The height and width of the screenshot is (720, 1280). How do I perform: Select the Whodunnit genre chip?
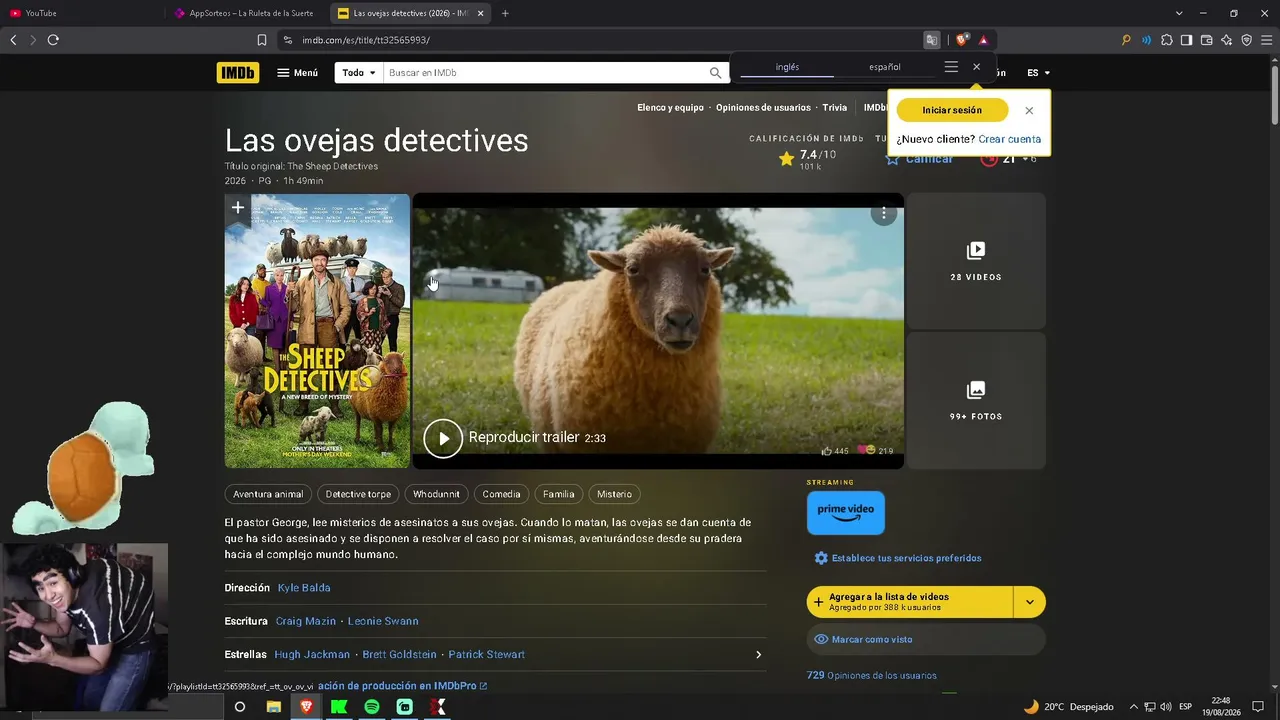click(x=436, y=494)
